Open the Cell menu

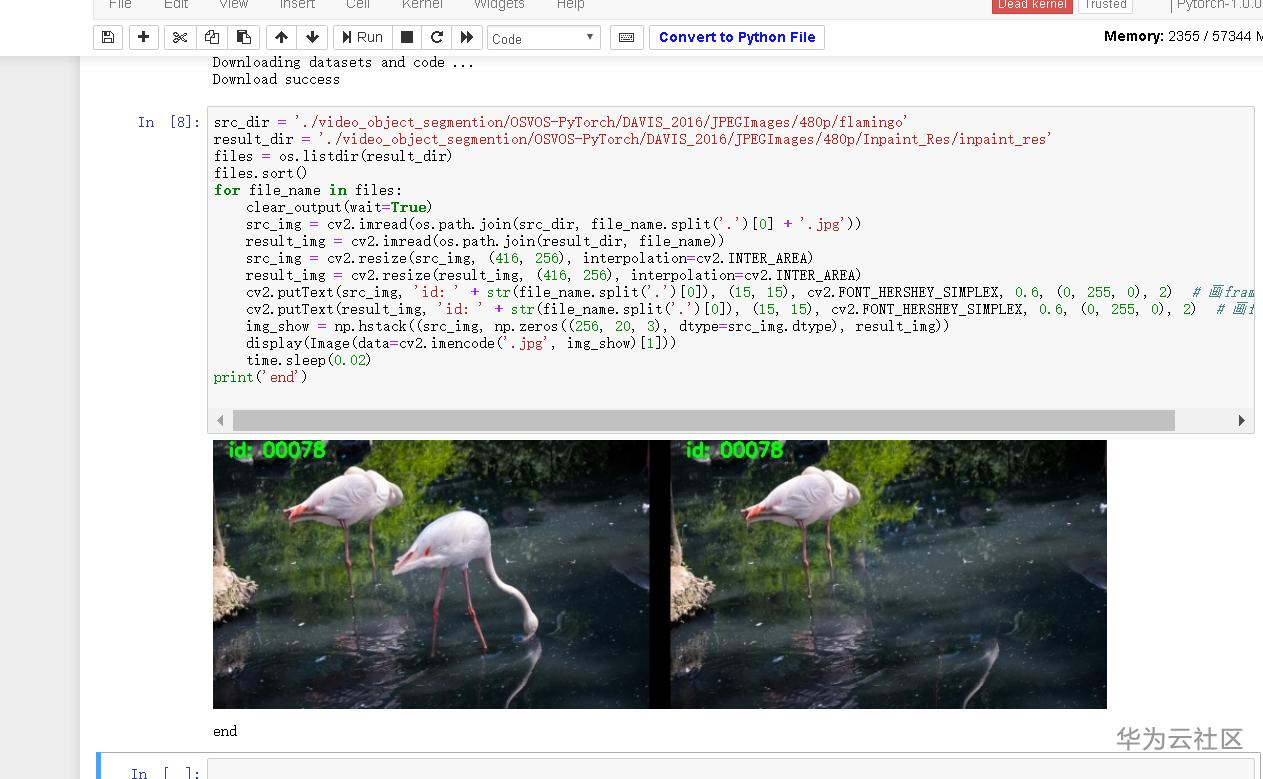tap(358, 5)
